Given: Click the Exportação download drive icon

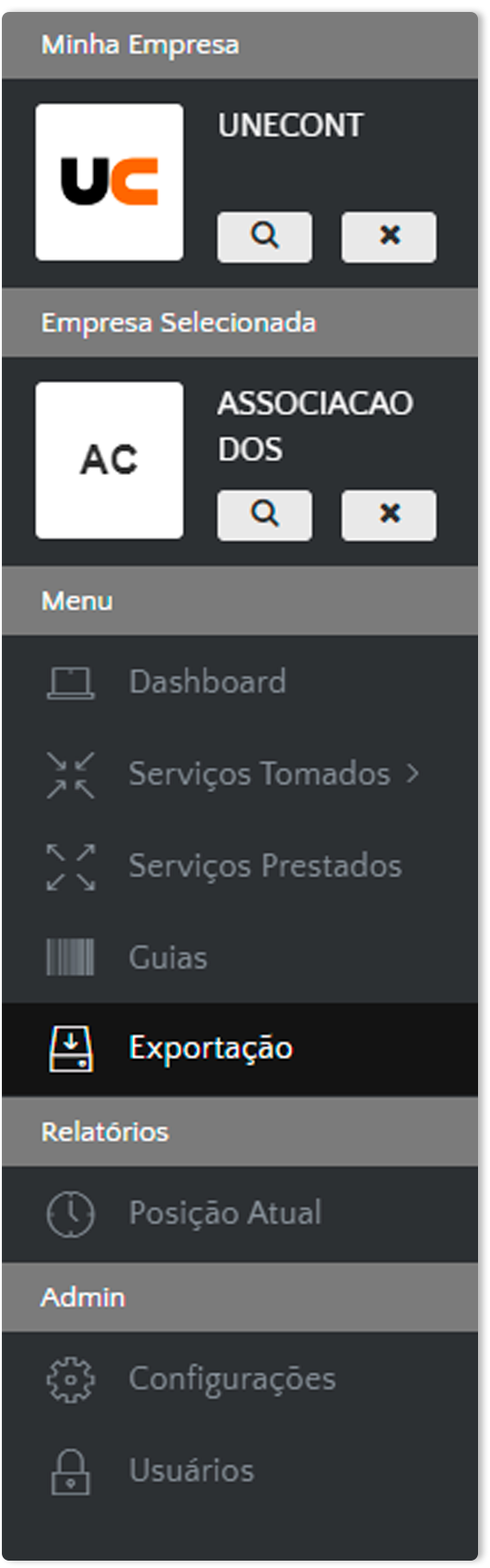Looking at the screenshot, I should tap(70, 1049).
